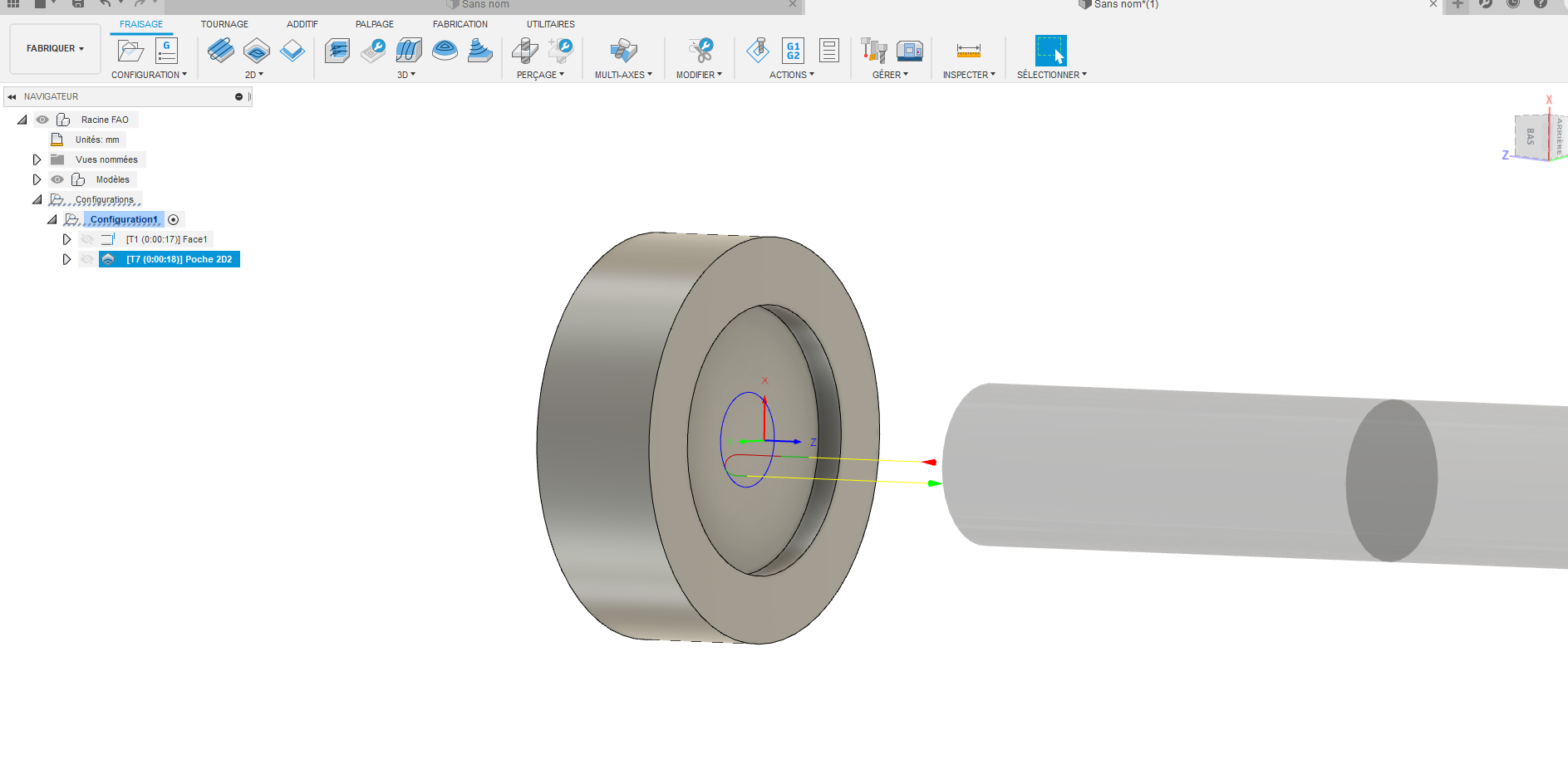Select the 3D Ramp toolpath tool
1568x774 pixels.
pos(480,51)
